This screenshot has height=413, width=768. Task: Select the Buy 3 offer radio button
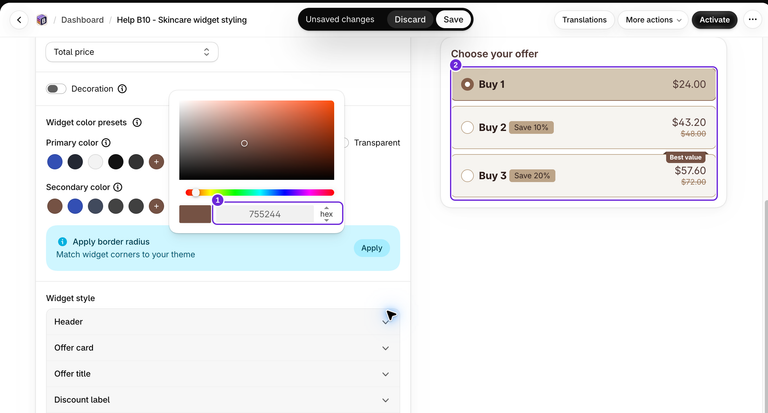click(x=467, y=175)
